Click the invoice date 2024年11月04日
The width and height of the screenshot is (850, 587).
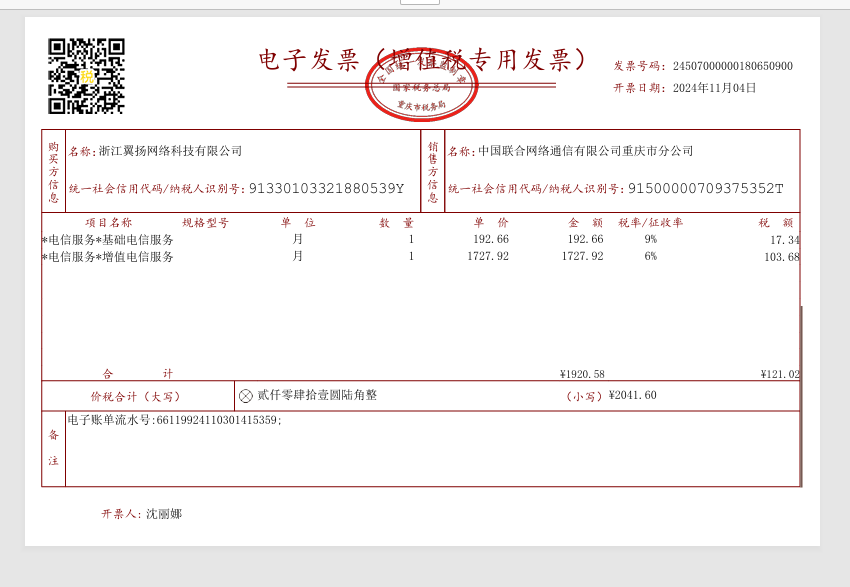click(x=714, y=88)
